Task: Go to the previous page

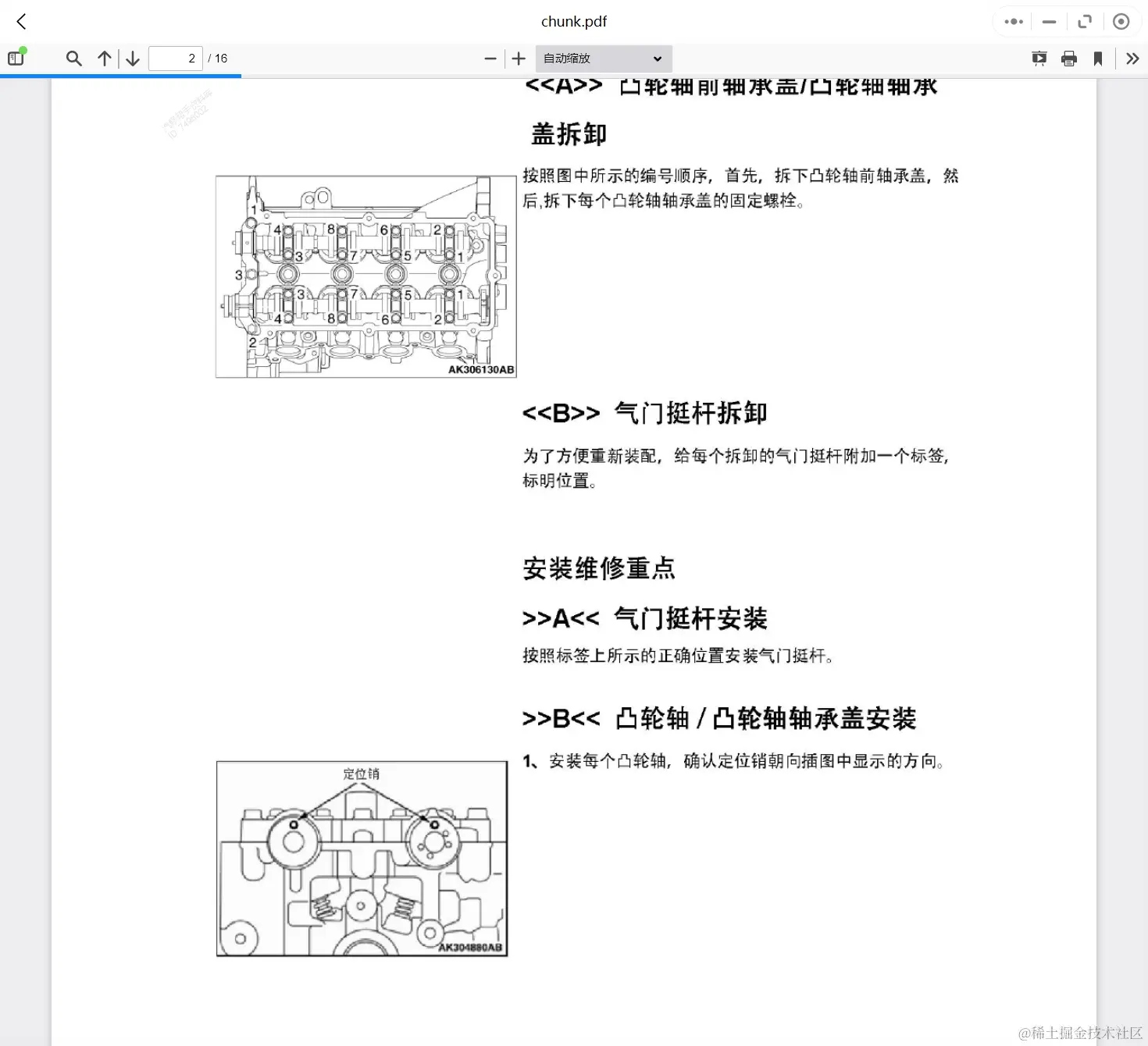Action: (x=103, y=58)
